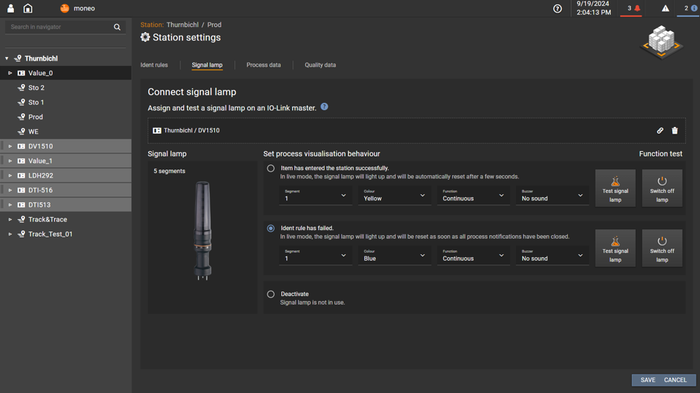Expand the Track_Test_01 tree node
The width and height of the screenshot is (700, 393).
pos(10,234)
